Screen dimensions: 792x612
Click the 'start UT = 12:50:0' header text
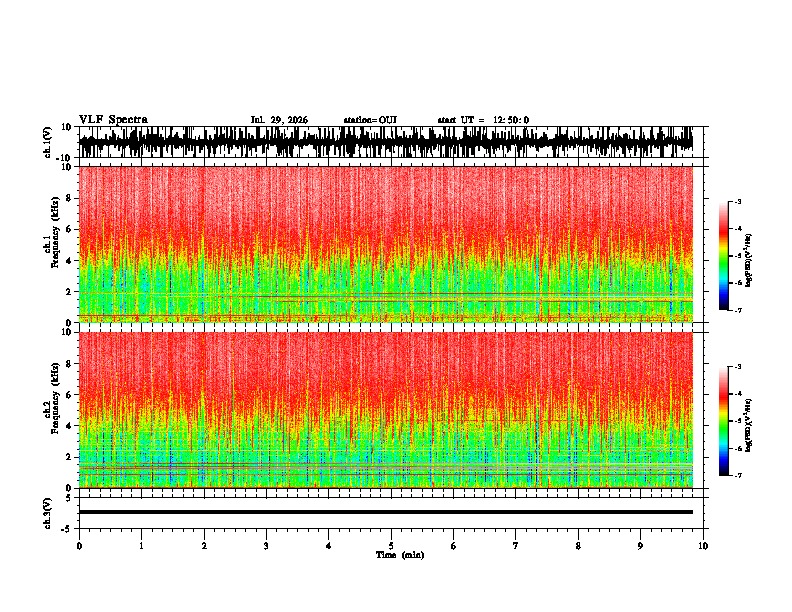483,120
